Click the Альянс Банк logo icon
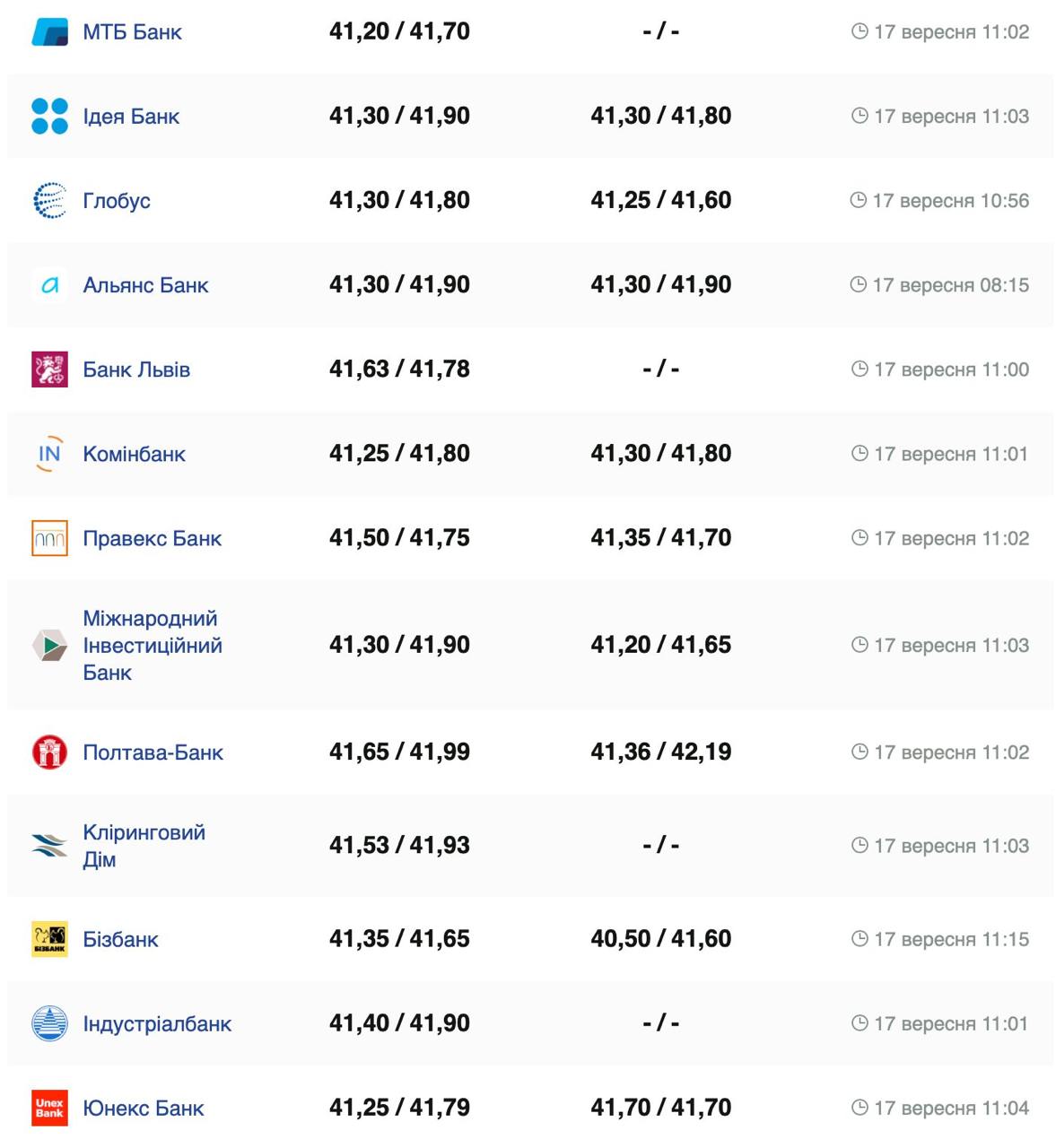 tap(49, 285)
